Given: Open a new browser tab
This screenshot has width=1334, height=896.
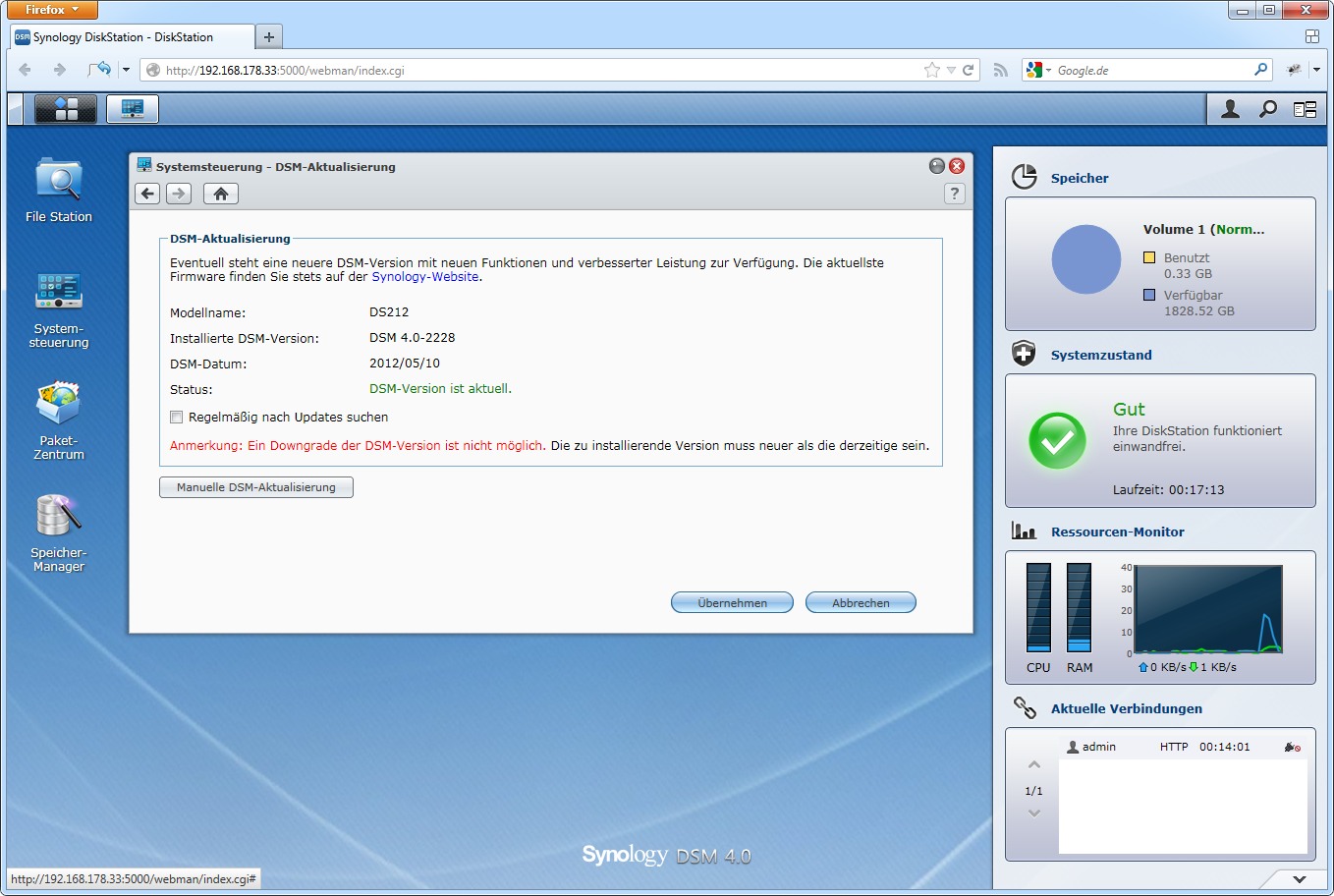Looking at the screenshot, I should pos(268,37).
